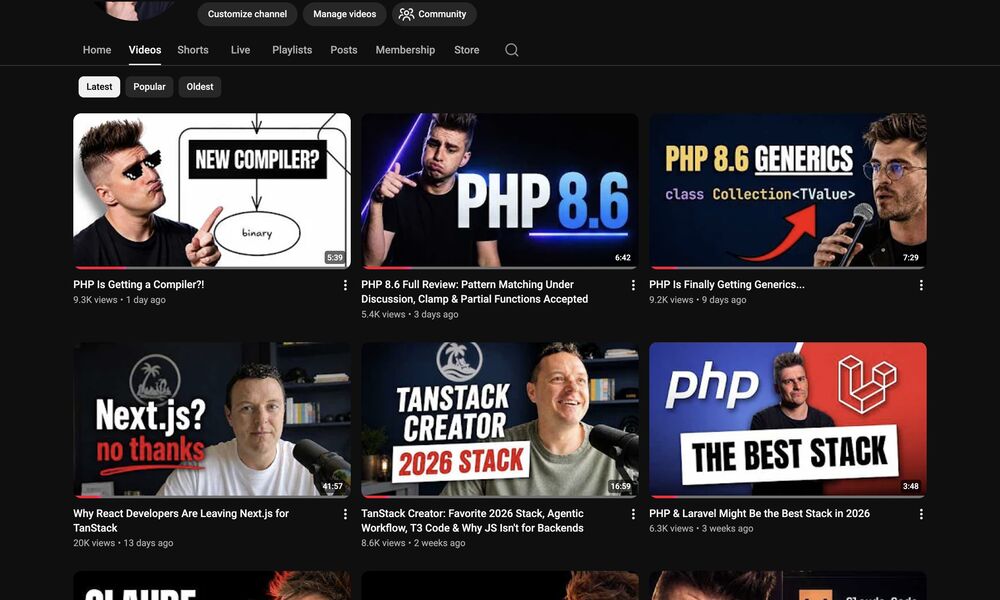Click the channel avatar picture
Image resolution: width=1000 pixels, height=600 pixels.
135,9
